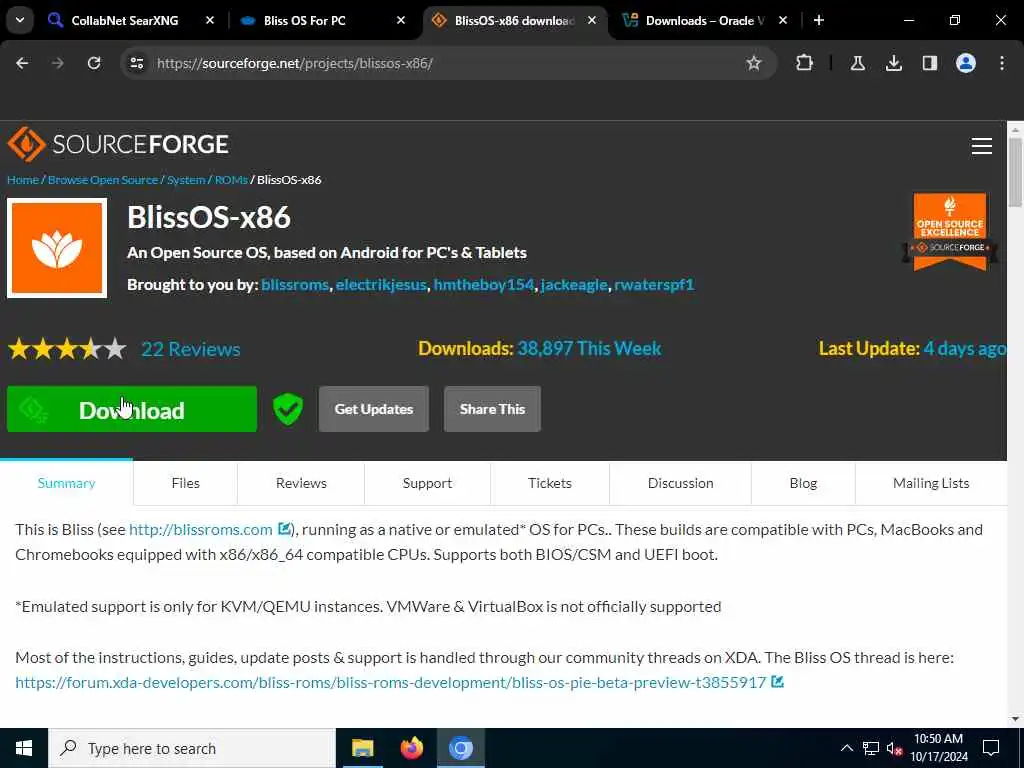The image size is (1024, 768).
Task: Close the CollabNet SearXNG tab
Action: 210,21
